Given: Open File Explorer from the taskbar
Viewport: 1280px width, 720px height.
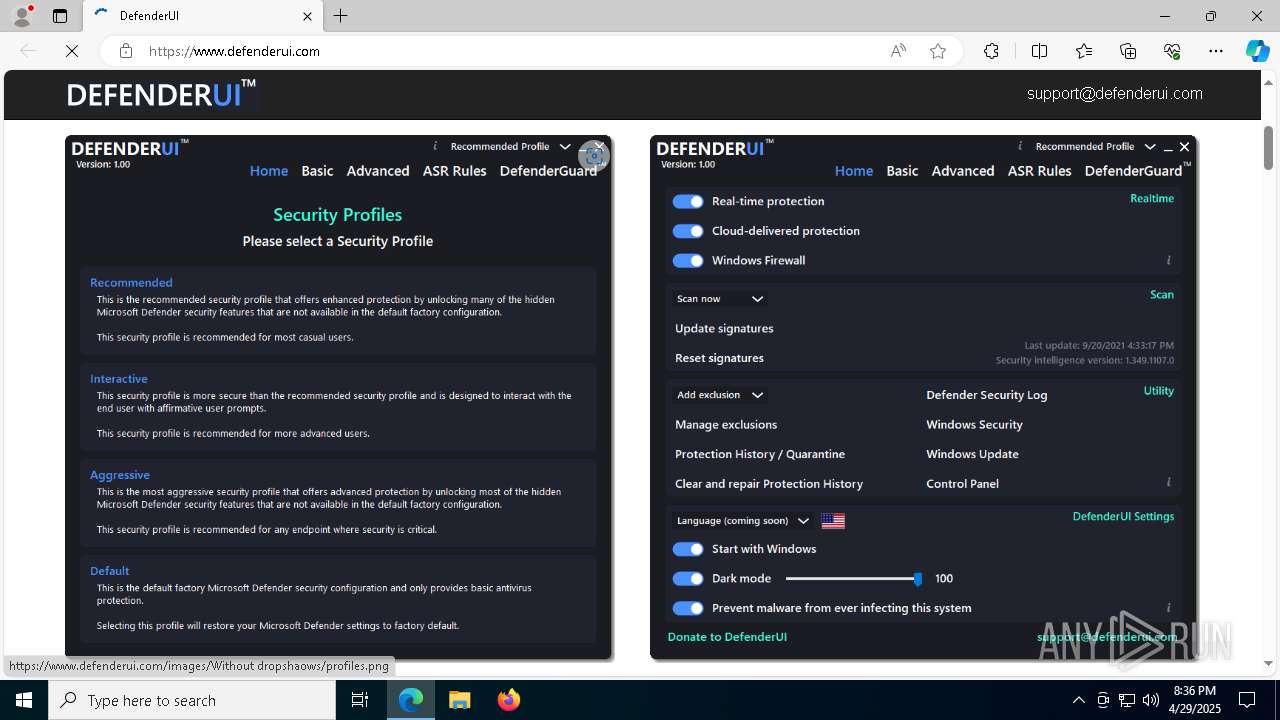Looking at the screenshot, I should coord(460,700).
